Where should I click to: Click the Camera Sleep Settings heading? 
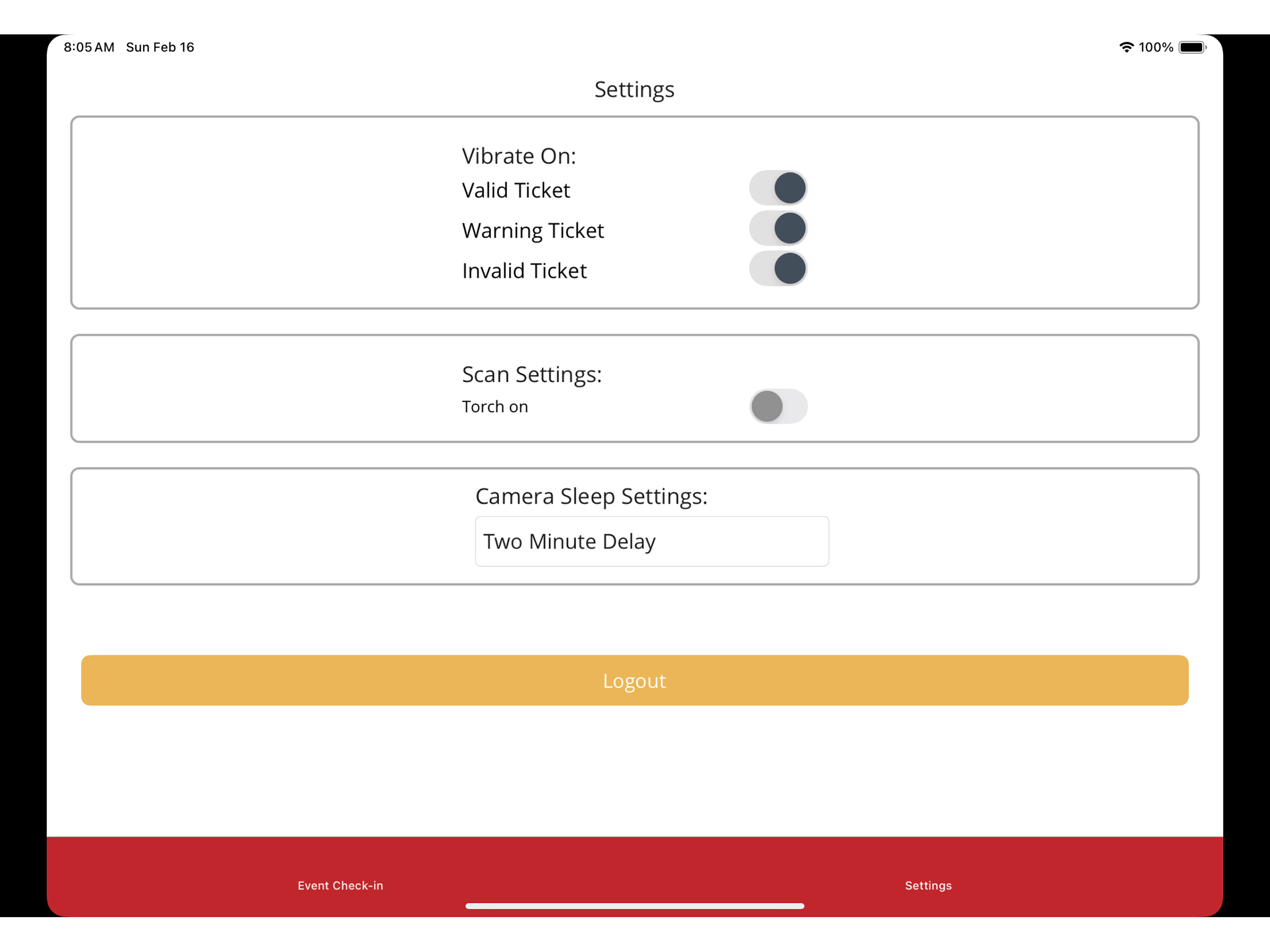point(591,496)
